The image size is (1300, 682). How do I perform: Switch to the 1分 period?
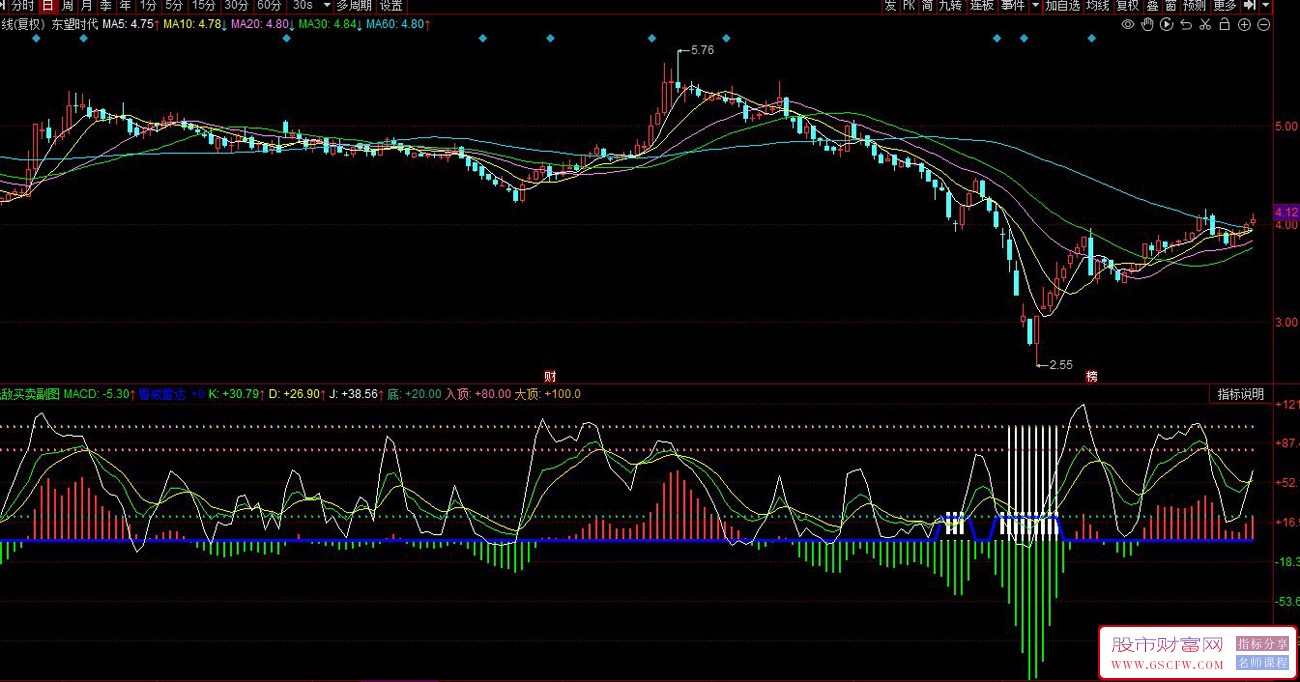pyautogui.click(x=148, y=5)
